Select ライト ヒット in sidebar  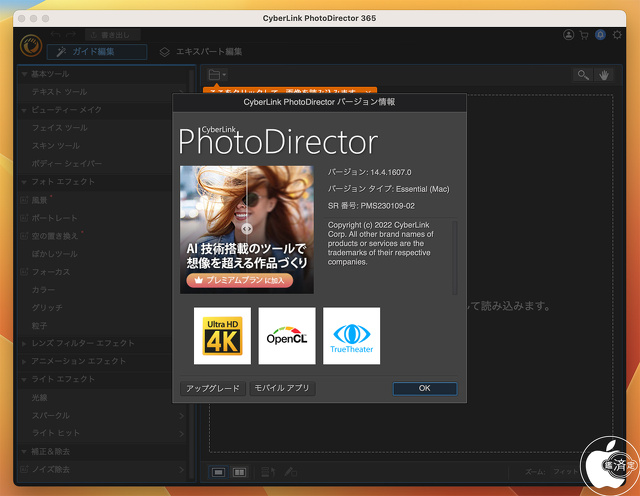(56, 433)
